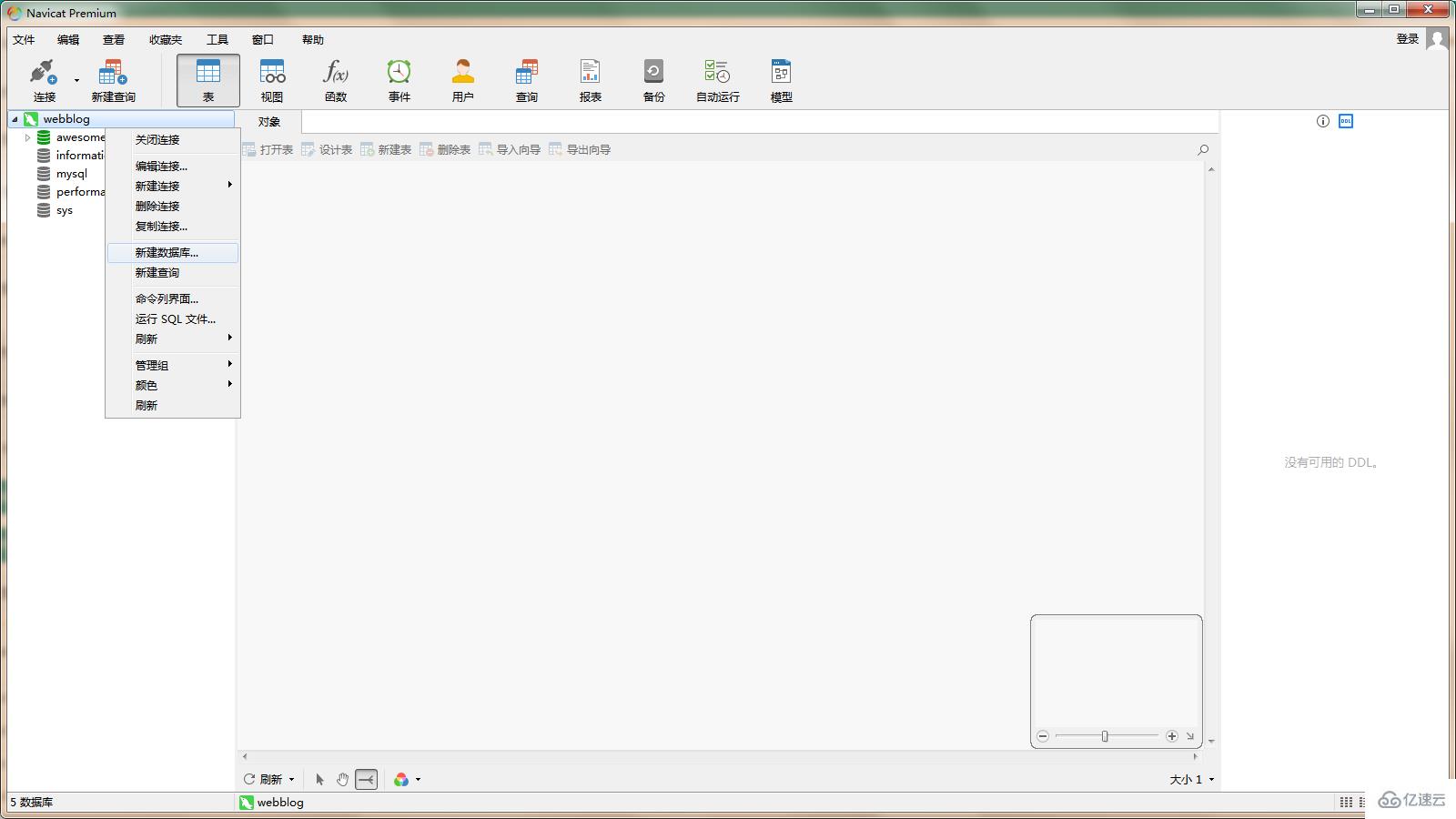Open the Event (事件) clock icon
The width and height of the screenshot is (1456, 819).
pyautogui.click(x=399, y=72)
